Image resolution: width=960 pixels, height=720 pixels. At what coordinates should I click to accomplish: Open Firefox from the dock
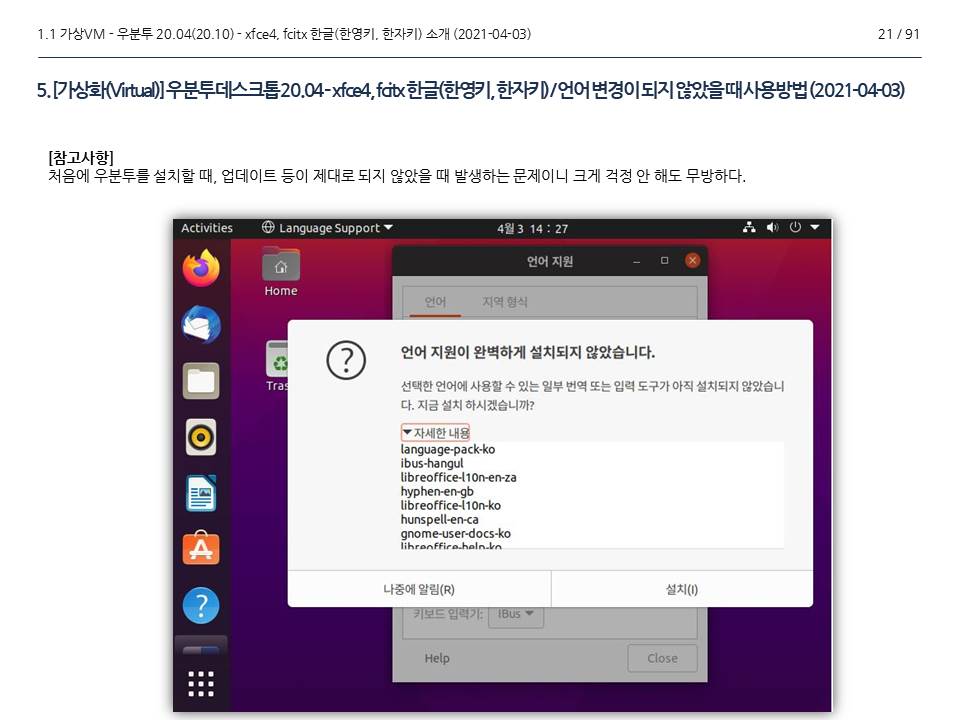[201, 268]
